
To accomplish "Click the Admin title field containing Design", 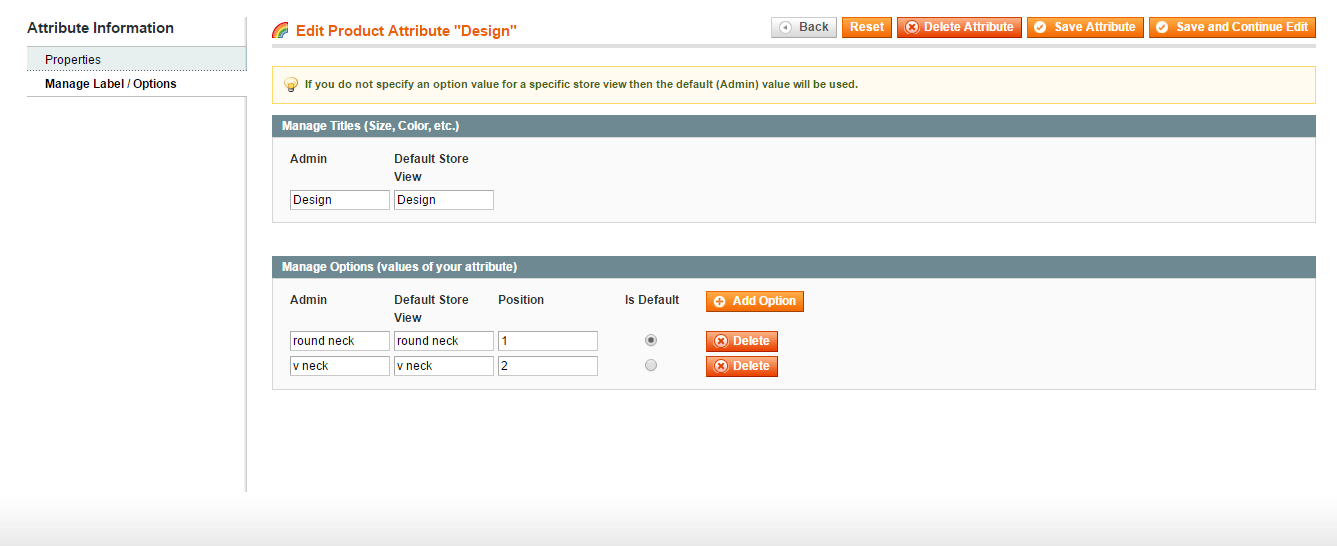I will [x=339, y=200].
